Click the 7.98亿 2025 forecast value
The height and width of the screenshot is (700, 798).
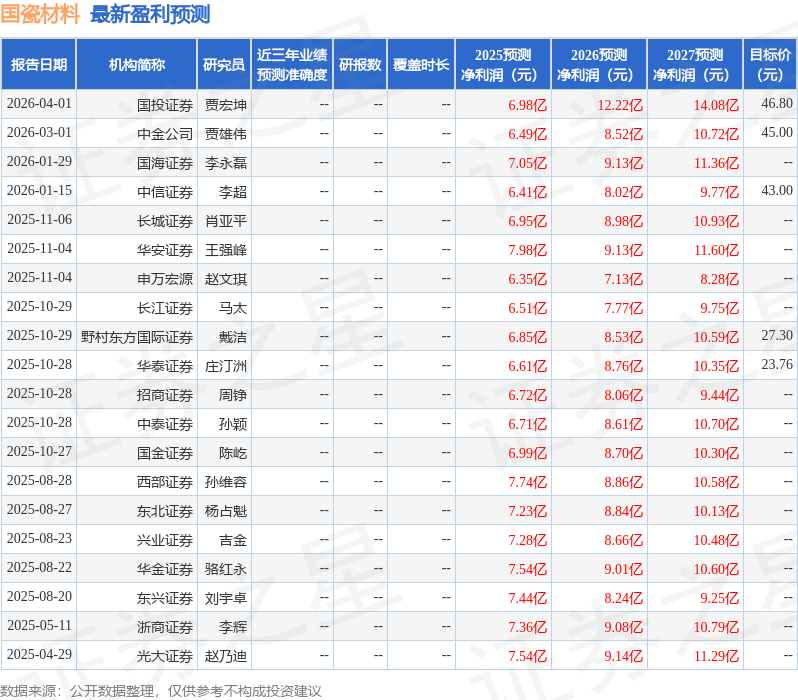[528, 250]
